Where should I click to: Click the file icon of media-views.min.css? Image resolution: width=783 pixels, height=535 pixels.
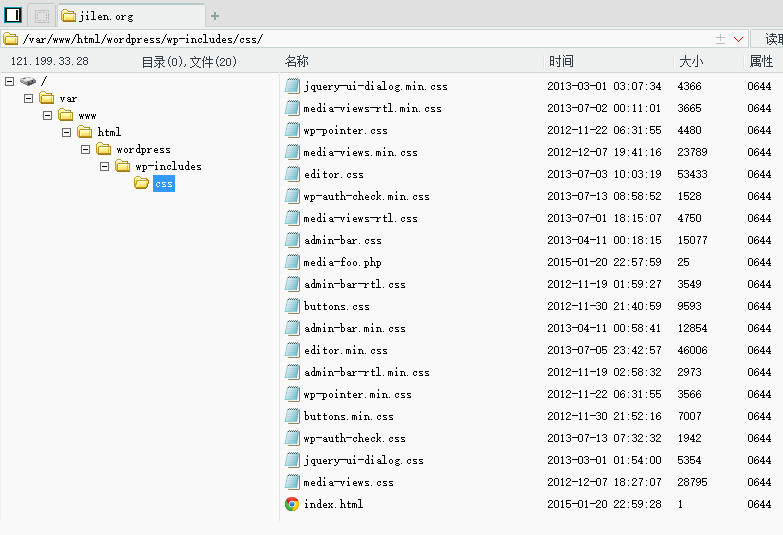(292, 152)
